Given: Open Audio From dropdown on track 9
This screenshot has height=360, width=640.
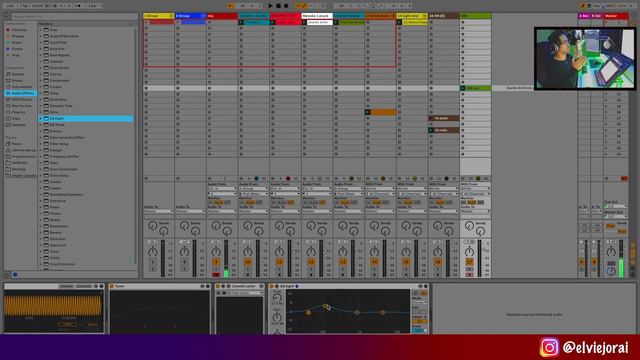Looking at the screenshot, I should click(222, 189).
